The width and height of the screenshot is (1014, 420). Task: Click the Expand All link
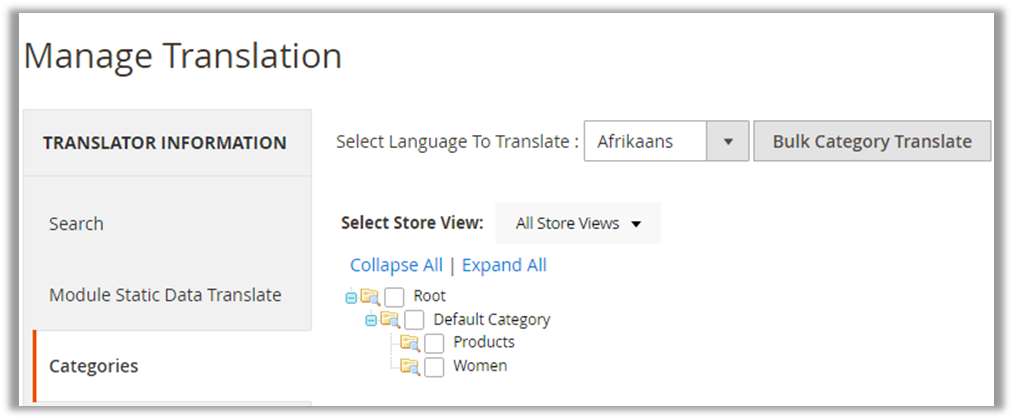pyautogui.click(x=504, y=265)
